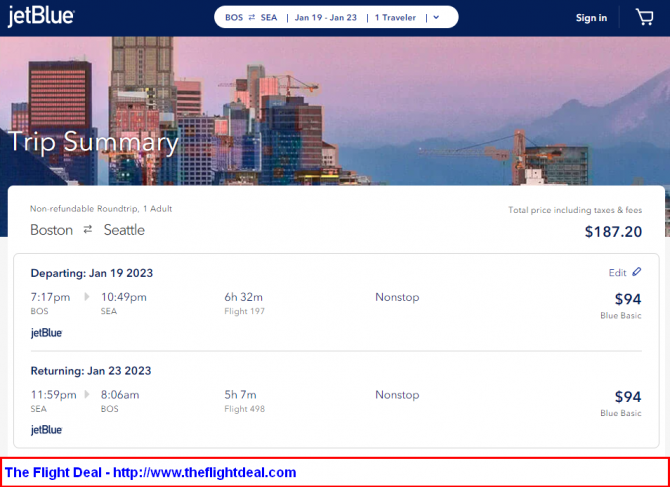
Task: Click the swap arrows between BOS and SEA in search bar
Action: (x=252, y=18)
